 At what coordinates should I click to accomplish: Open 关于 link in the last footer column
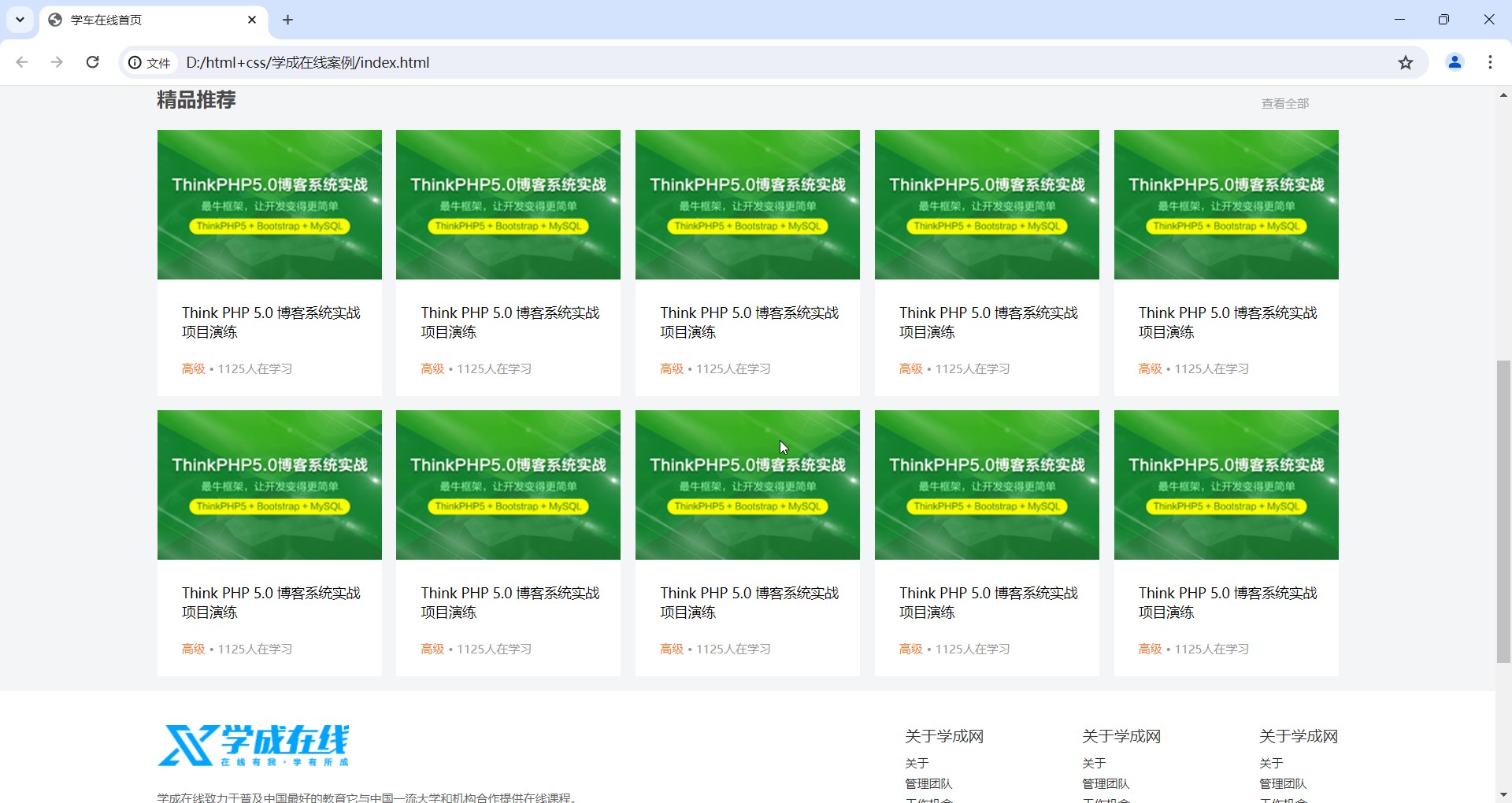1271,763
